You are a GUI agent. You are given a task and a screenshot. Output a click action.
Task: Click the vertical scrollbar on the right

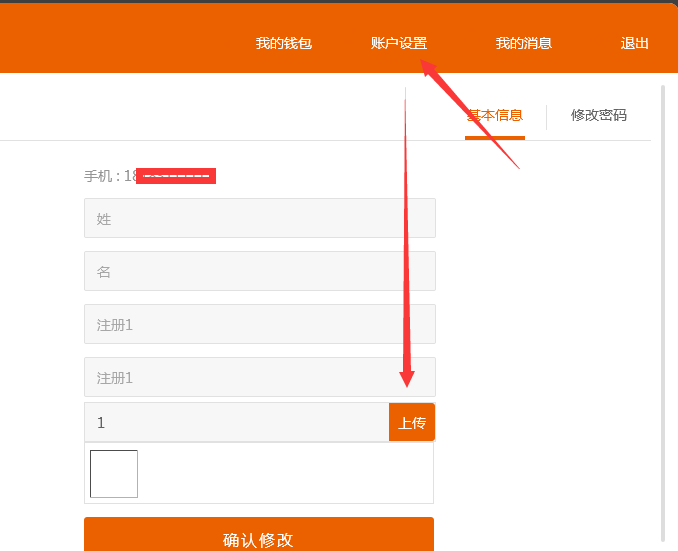click(662, 300)
